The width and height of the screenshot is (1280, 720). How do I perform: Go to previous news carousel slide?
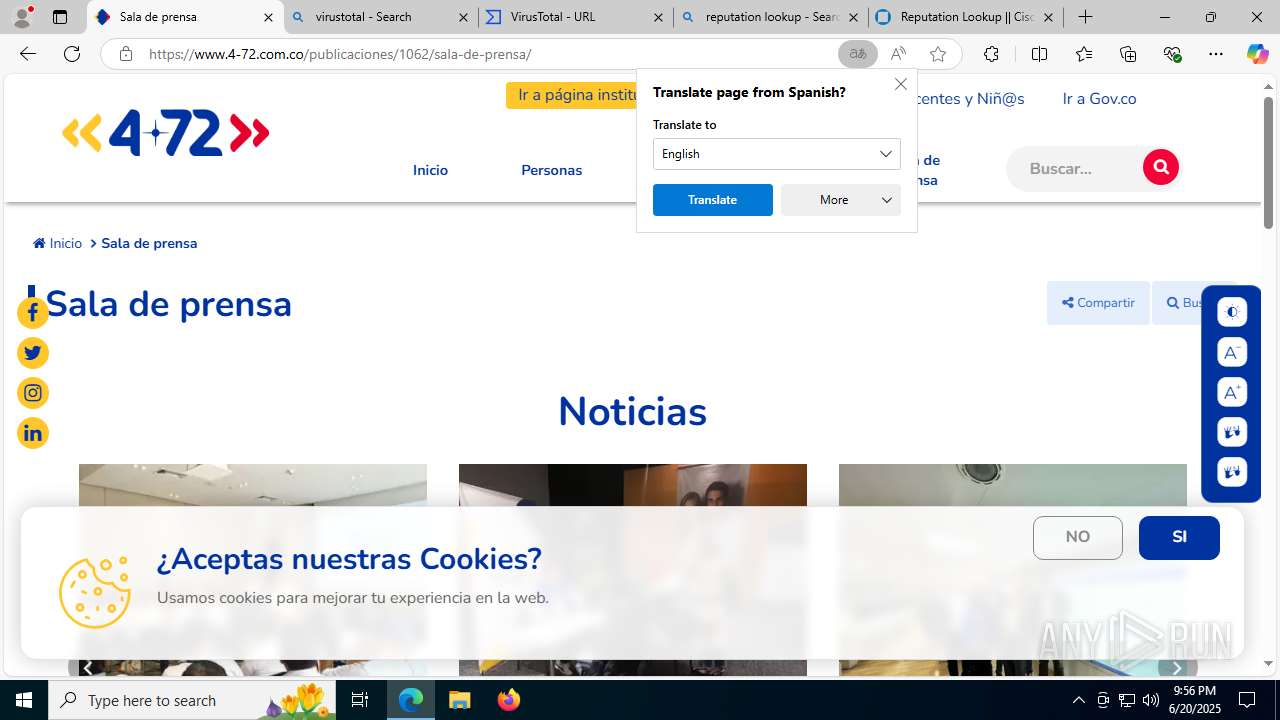tap(87, 667)
